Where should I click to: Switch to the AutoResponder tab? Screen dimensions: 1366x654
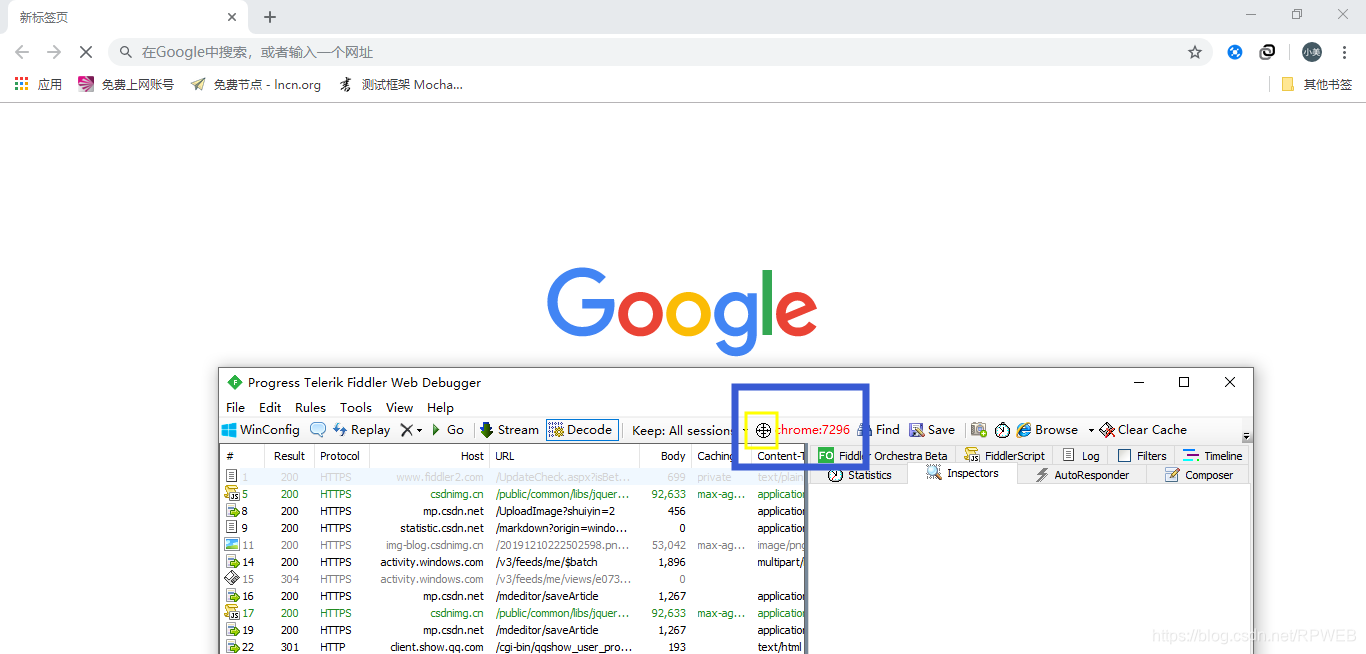pos(1082,475)
